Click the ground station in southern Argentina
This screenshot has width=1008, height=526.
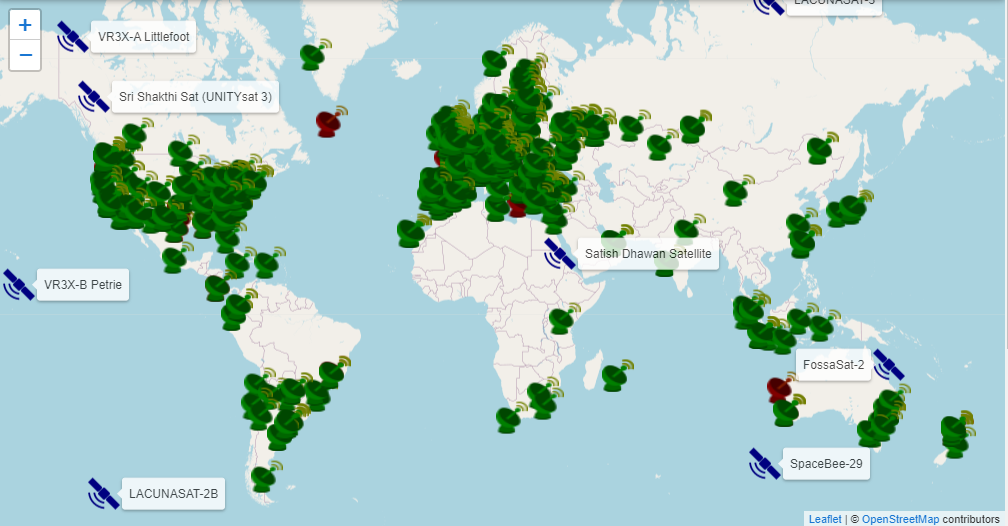tap(266, 477)
